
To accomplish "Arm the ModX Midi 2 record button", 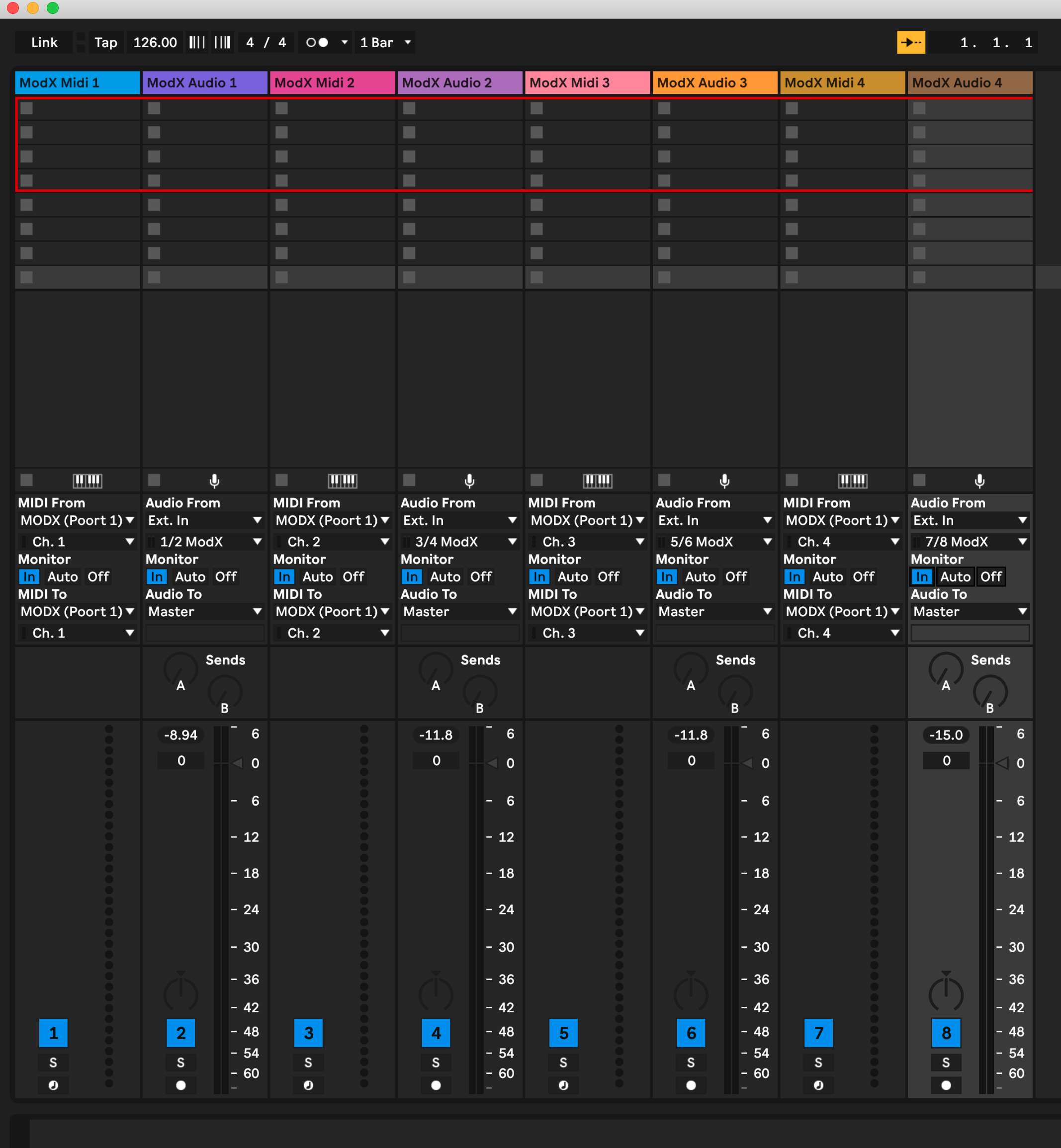I will click(x=308, y=1085).
